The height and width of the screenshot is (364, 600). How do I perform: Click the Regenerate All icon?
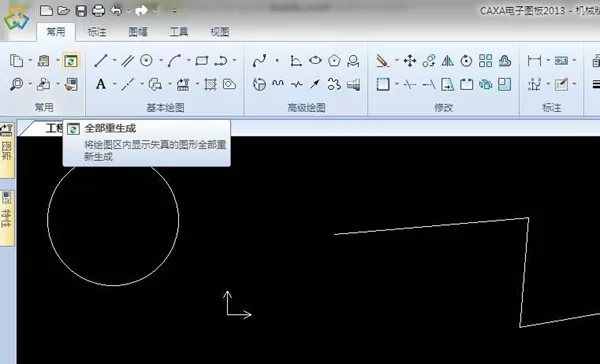pyautogui.click(x=71, y=61)
